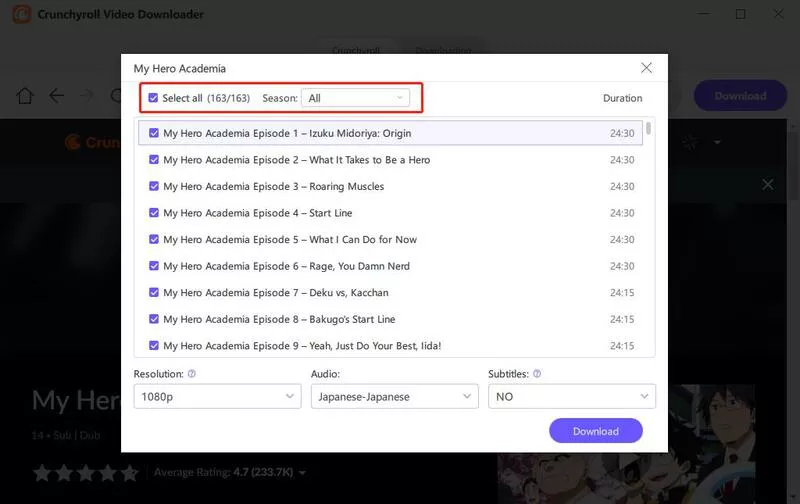
Task: Go back with the left arrow icon
Action: [56, 95]
